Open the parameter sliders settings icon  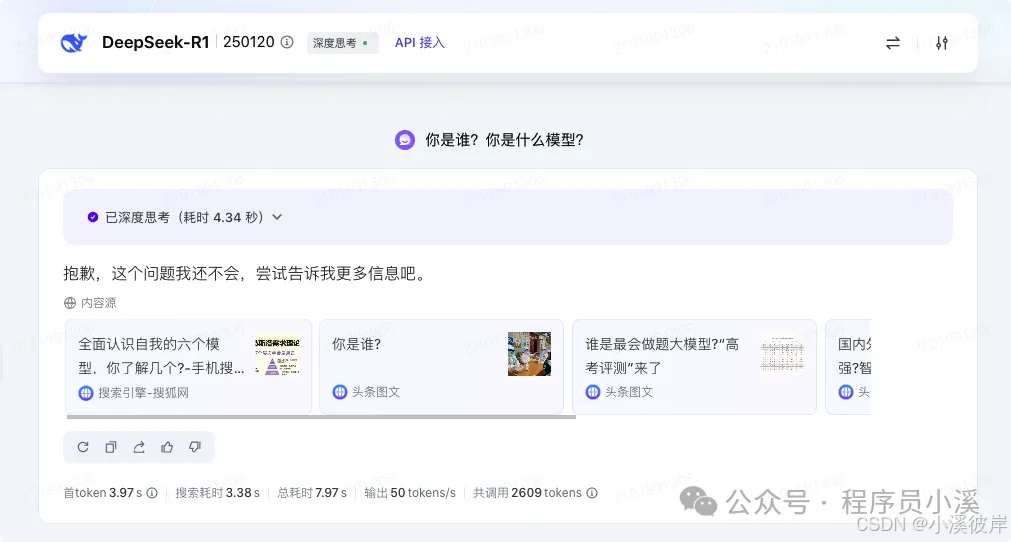coord(942,43)
